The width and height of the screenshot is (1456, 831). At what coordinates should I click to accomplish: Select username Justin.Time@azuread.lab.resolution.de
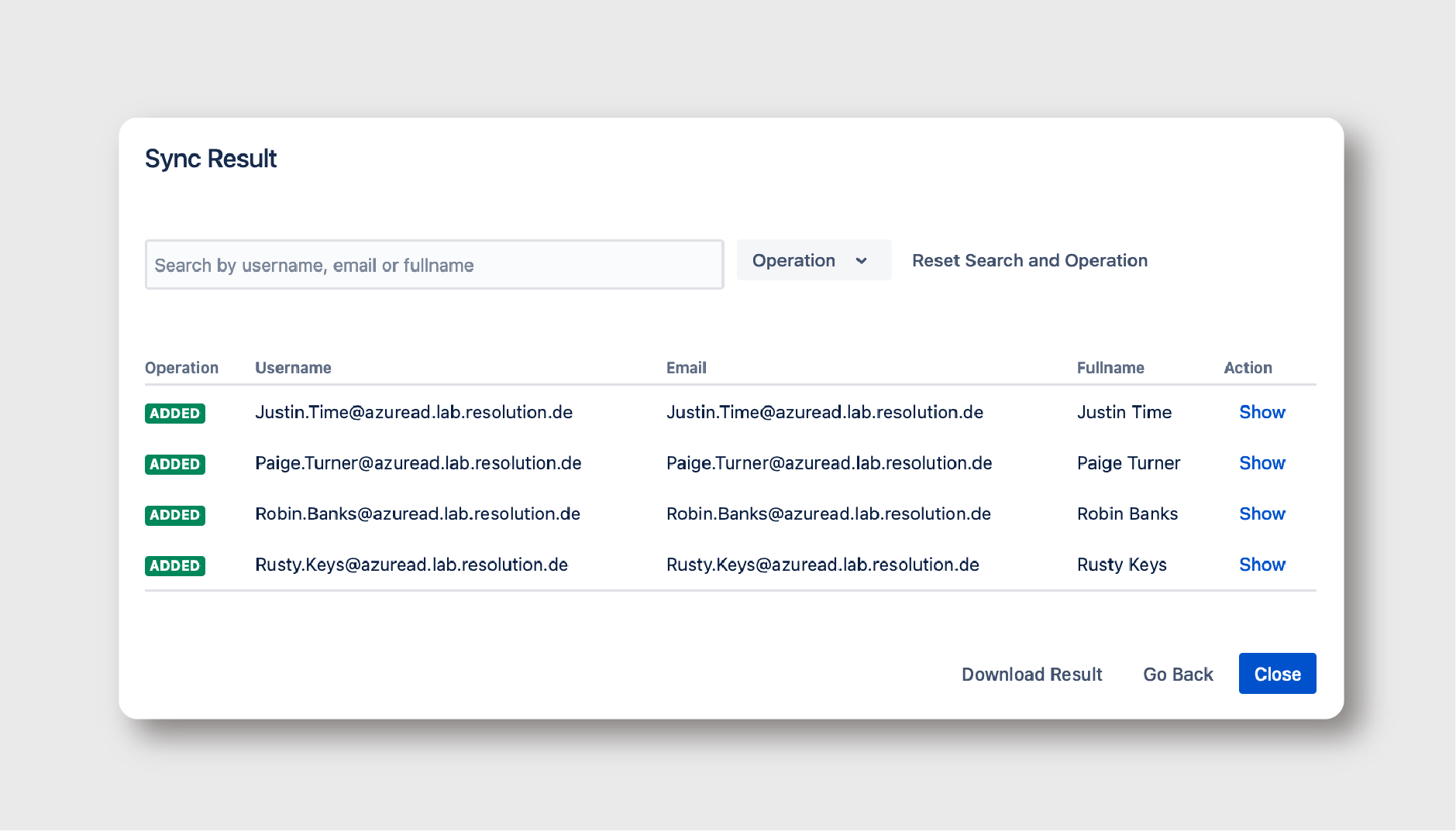[x=414, y=412]
